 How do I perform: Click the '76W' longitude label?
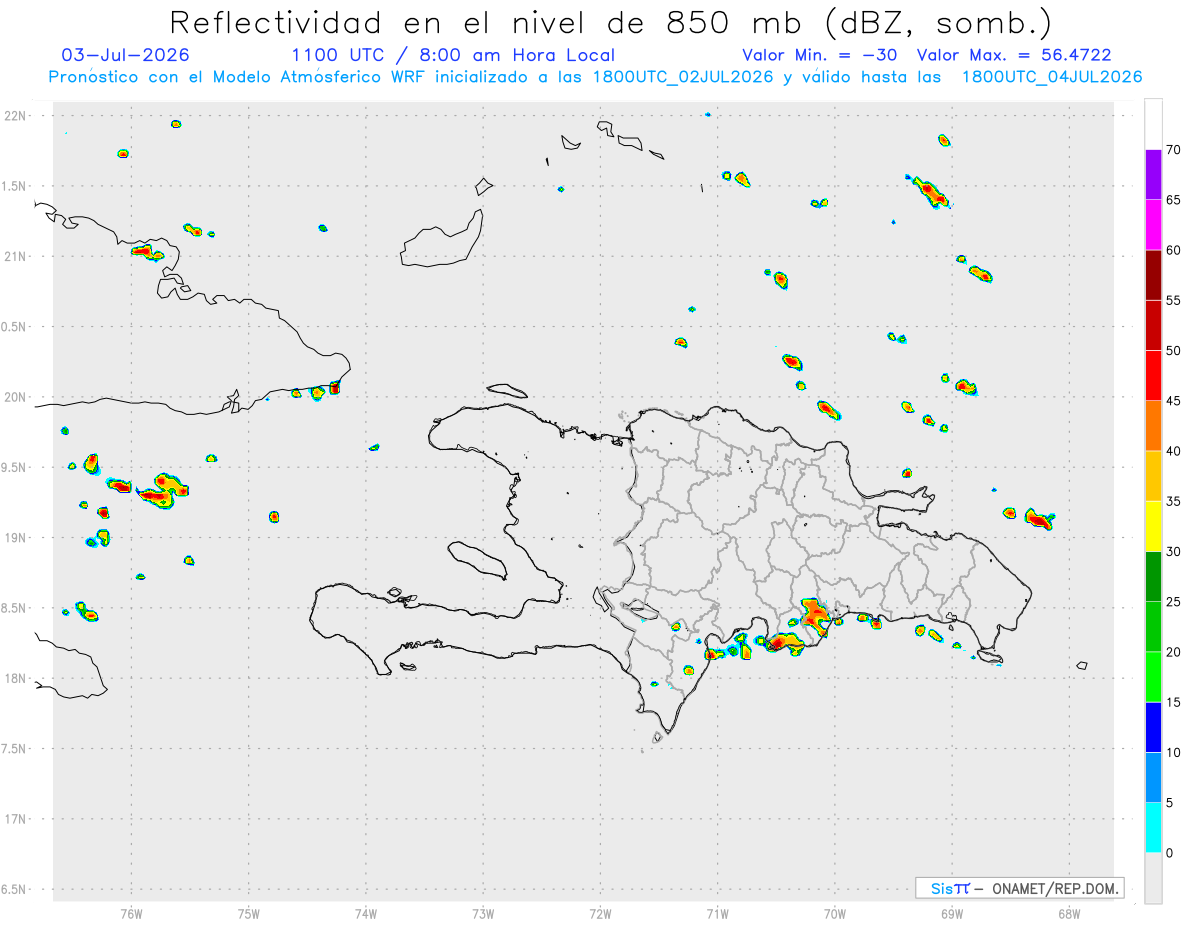[131, 912]
